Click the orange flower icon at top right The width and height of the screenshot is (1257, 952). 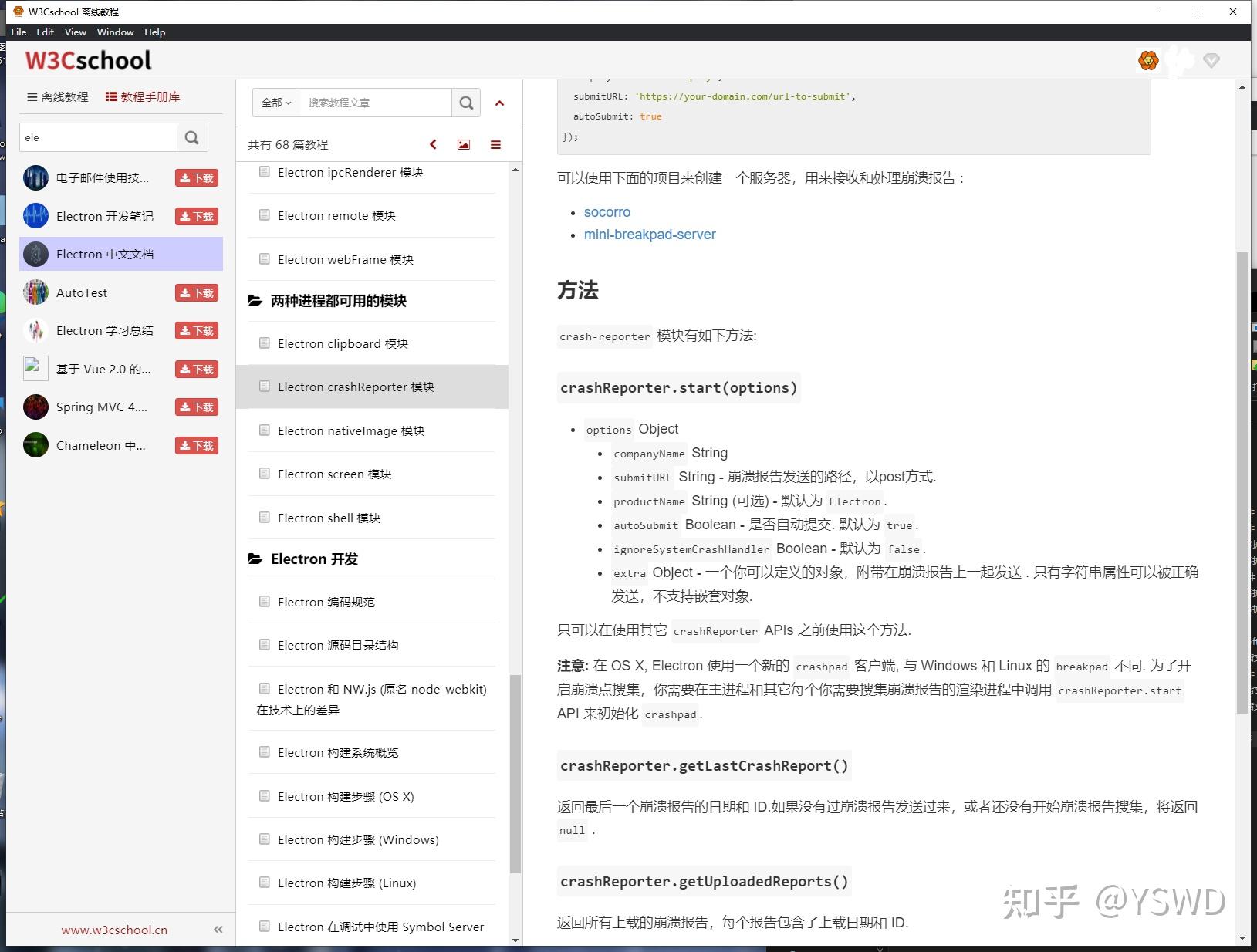coord(1148,59)
